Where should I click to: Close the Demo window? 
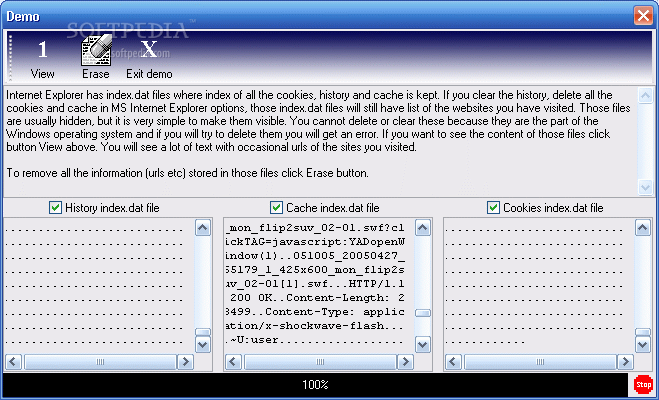click(x=643, y=16)
